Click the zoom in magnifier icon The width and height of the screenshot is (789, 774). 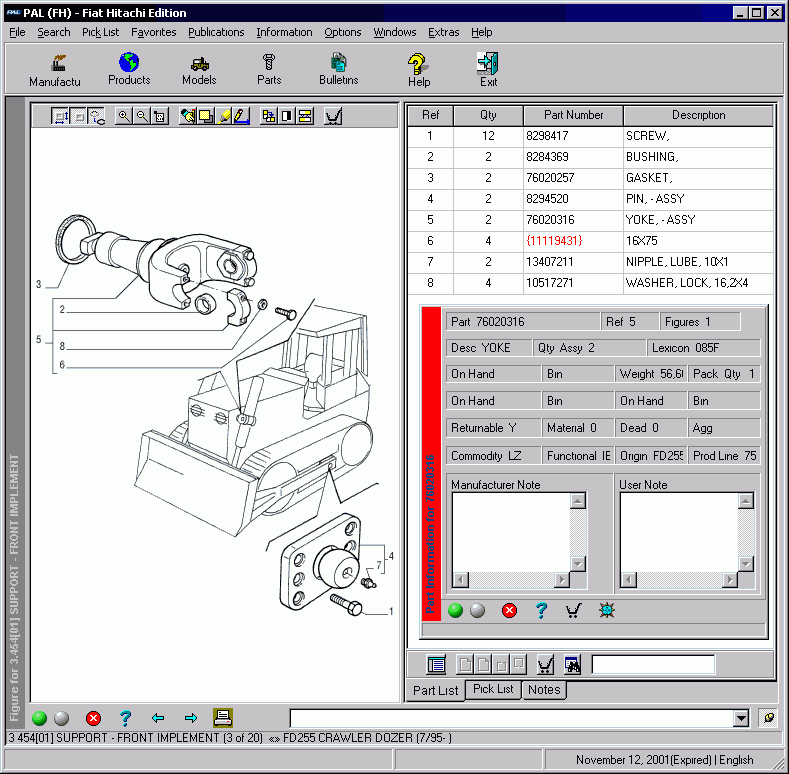[124, 117]
